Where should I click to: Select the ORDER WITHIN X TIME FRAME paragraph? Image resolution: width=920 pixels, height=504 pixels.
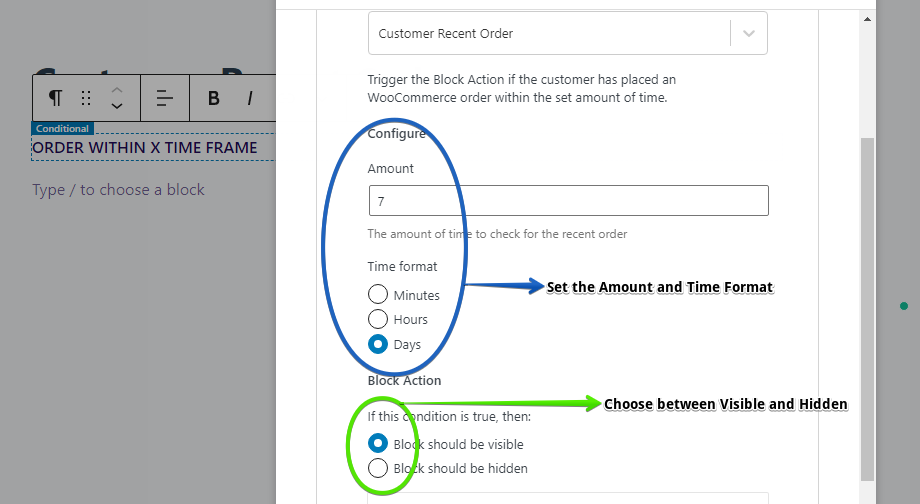145,147
